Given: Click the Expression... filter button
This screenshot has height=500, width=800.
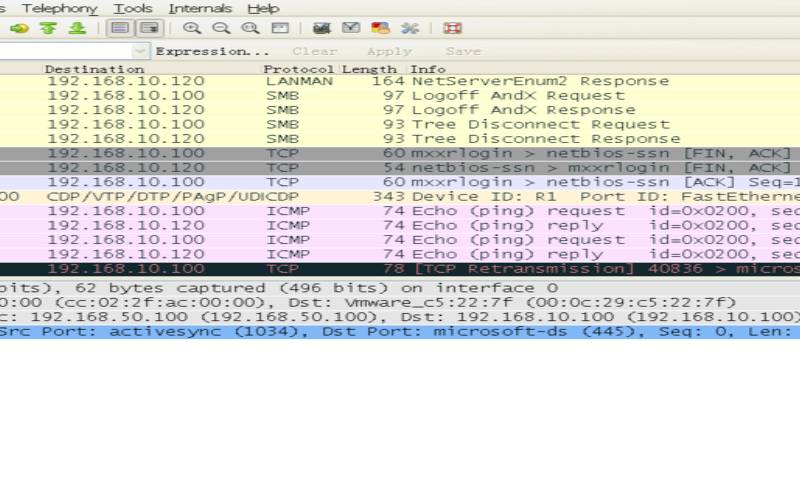Looking at the screenshot, I should (x=213, y=51).
